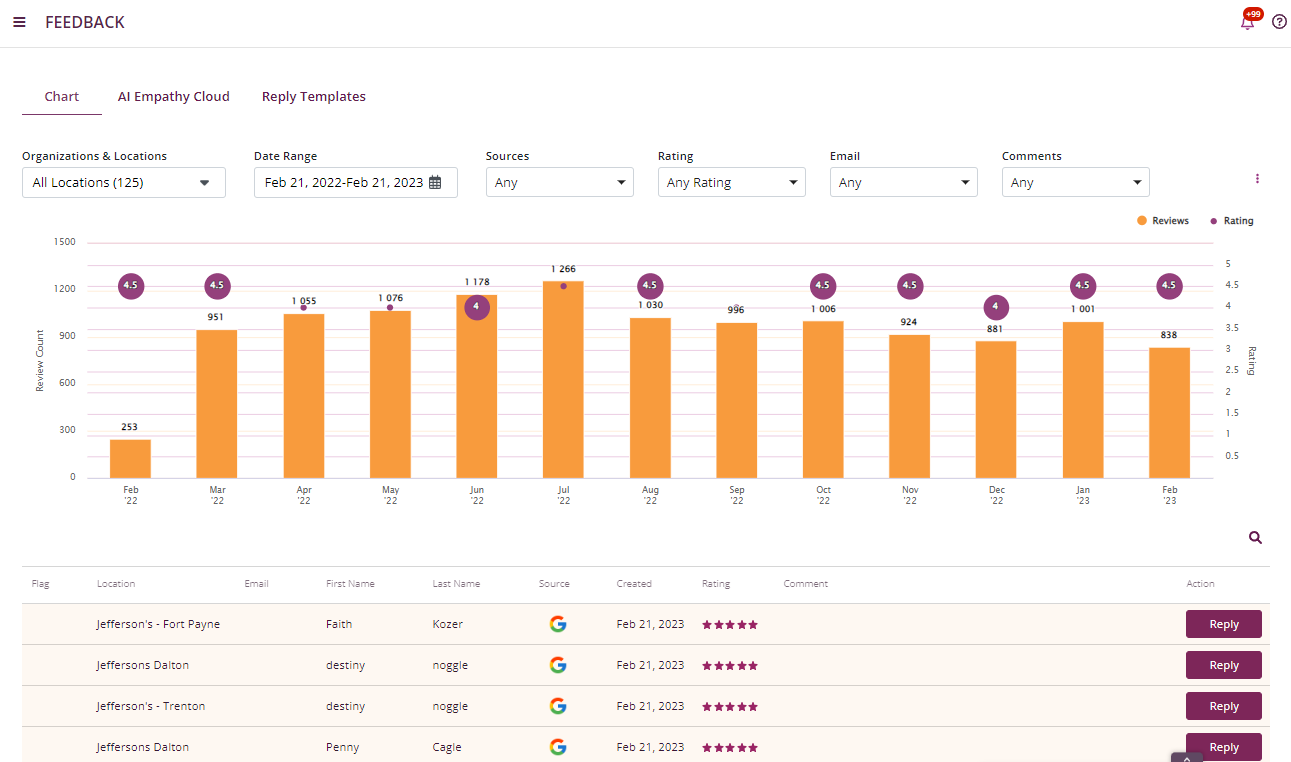Click the search magnifier above the table
This screenshot has width=1291, height=762.
pos(1255,538)
